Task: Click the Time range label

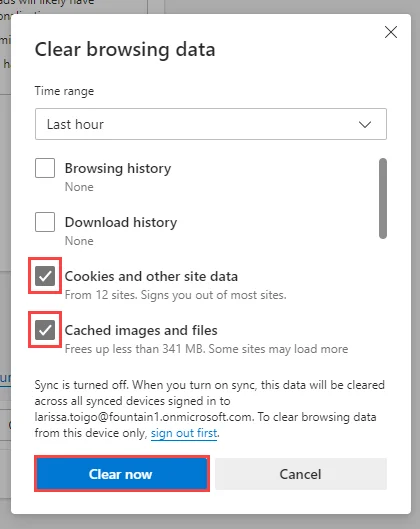Action: coord(64,91)
